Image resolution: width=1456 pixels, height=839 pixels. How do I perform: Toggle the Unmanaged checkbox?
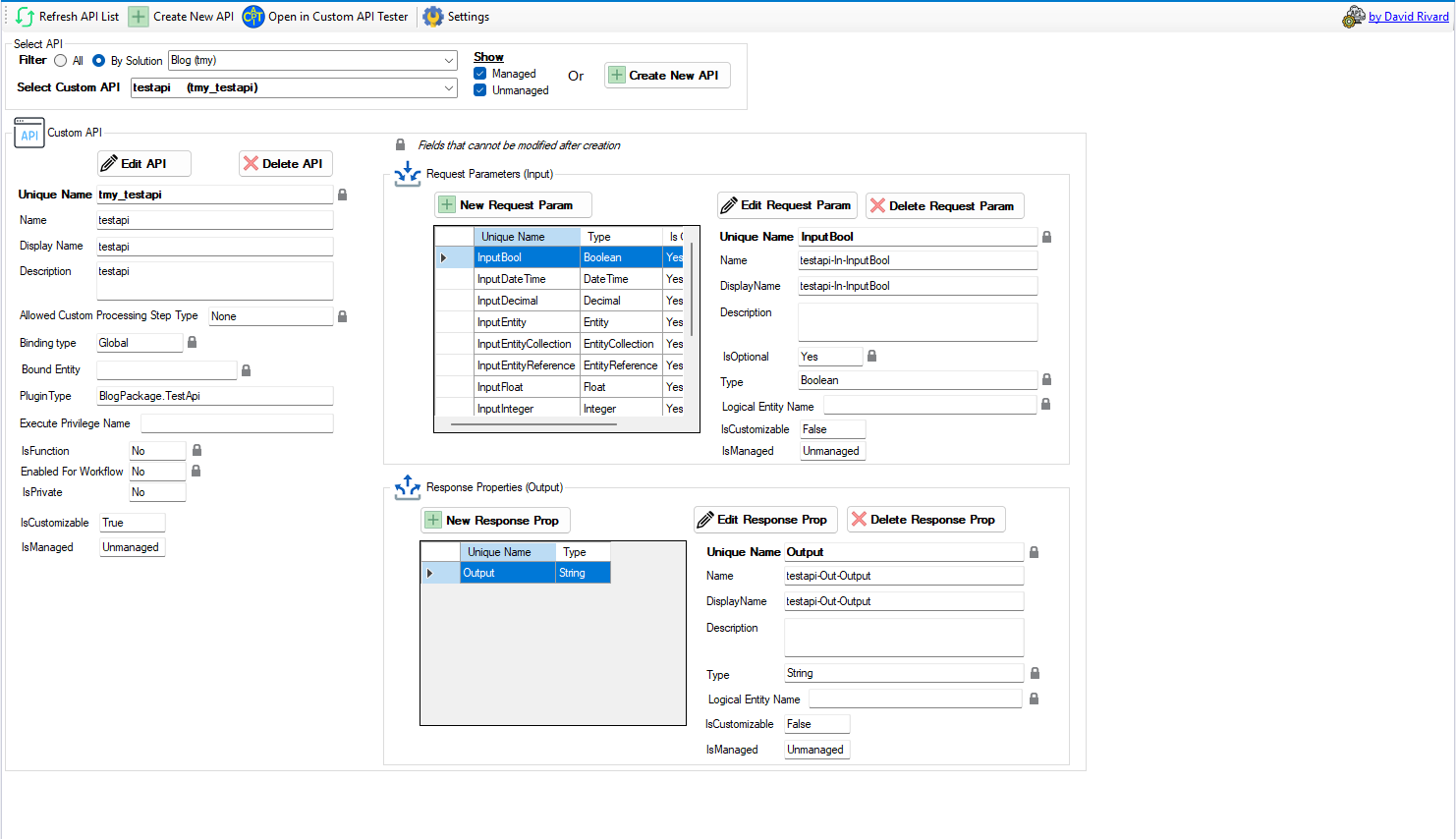(x=480, y=90)
